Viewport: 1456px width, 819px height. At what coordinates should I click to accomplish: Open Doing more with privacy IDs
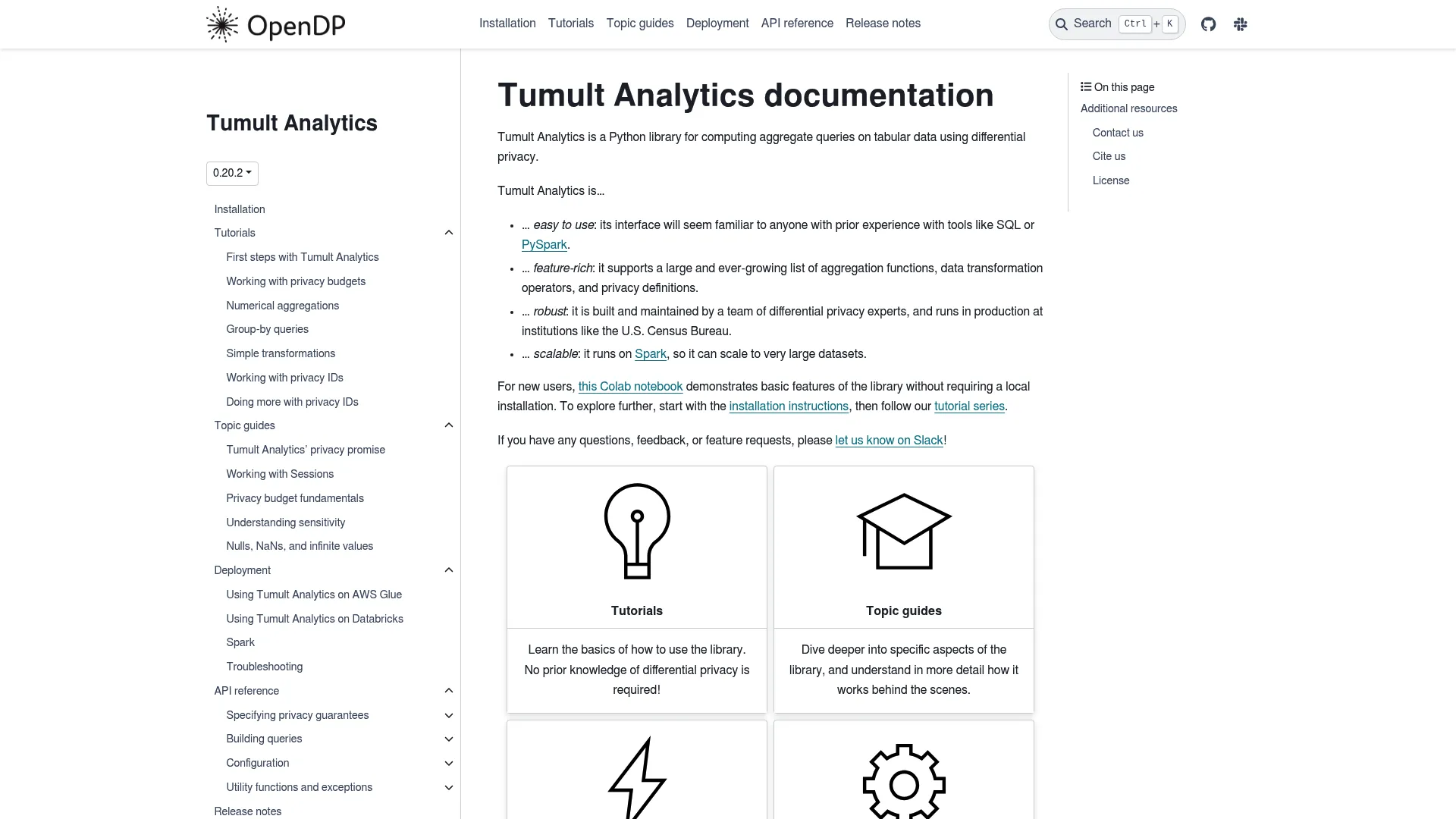[x=293, y=402]
